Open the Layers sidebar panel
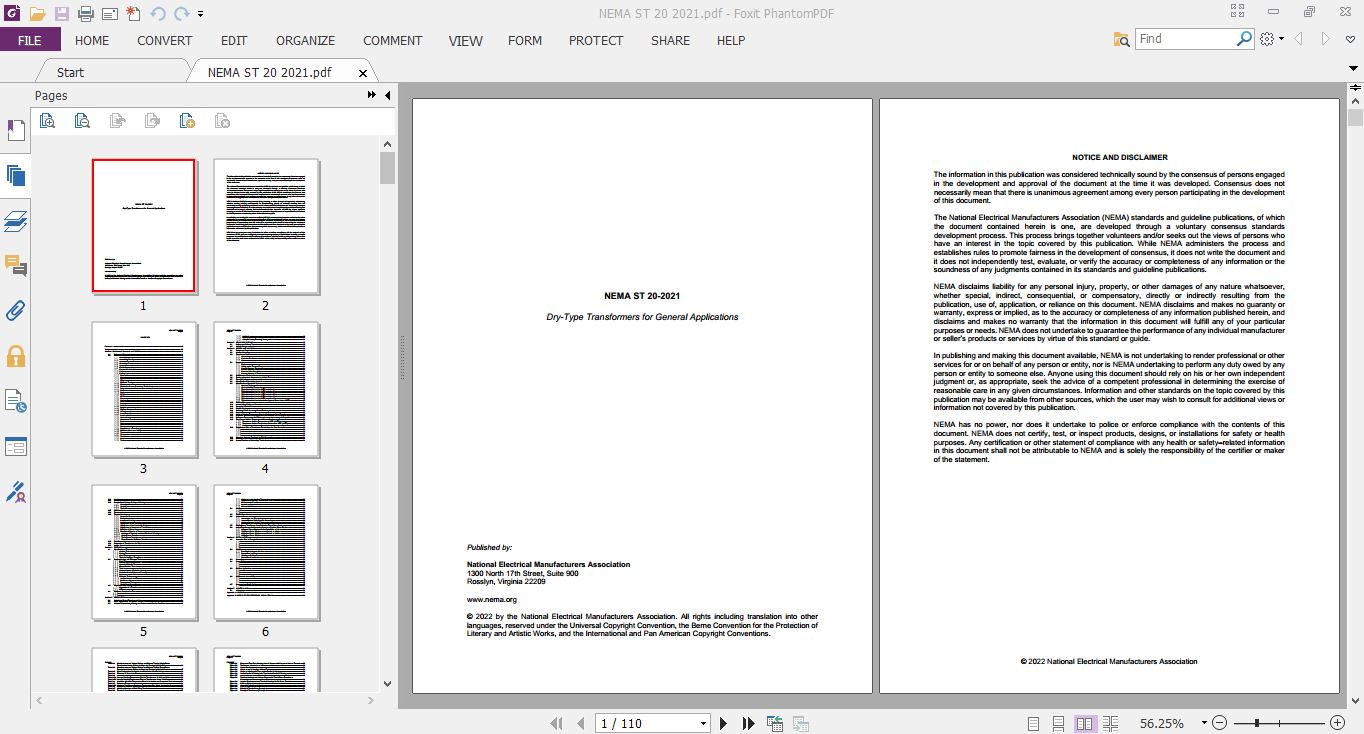Viewport: 1364px width, 734px height. 15,221
